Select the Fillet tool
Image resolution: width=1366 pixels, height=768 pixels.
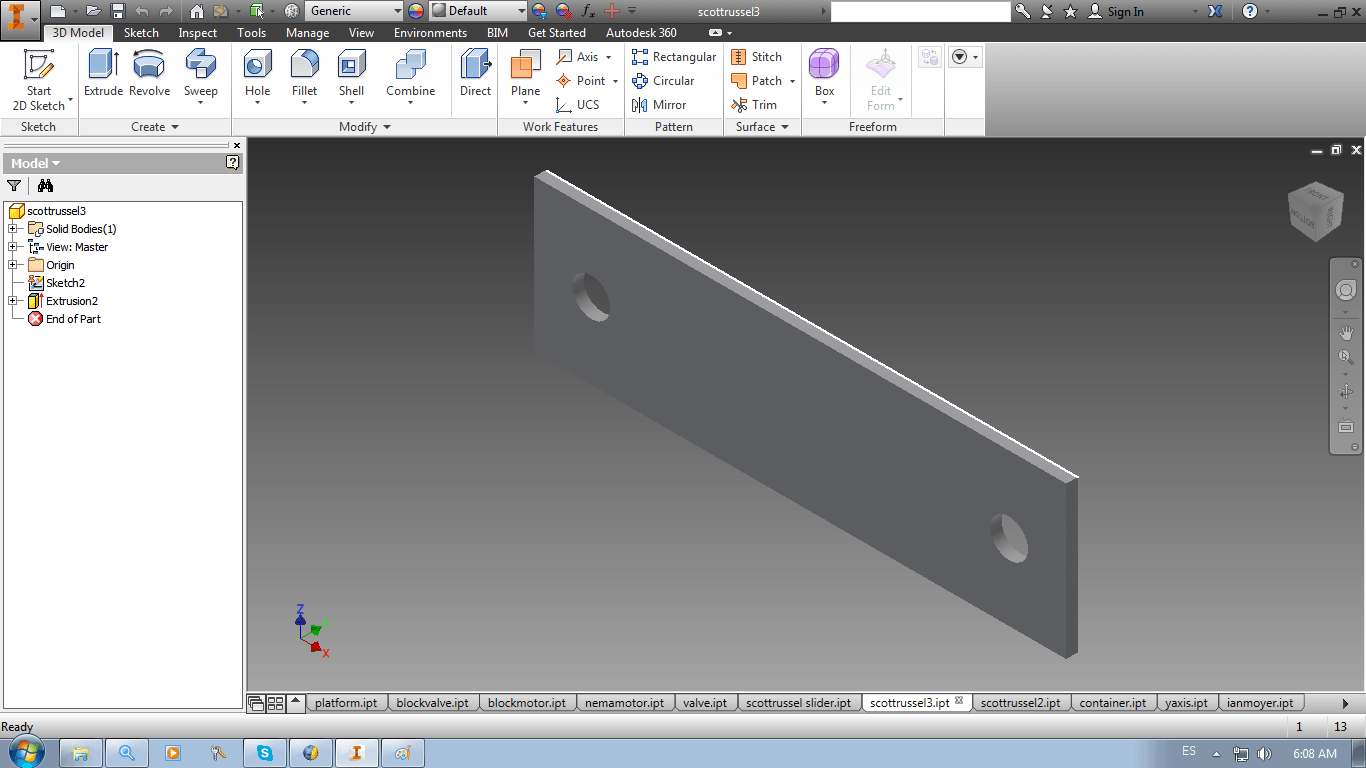[305, 78]
